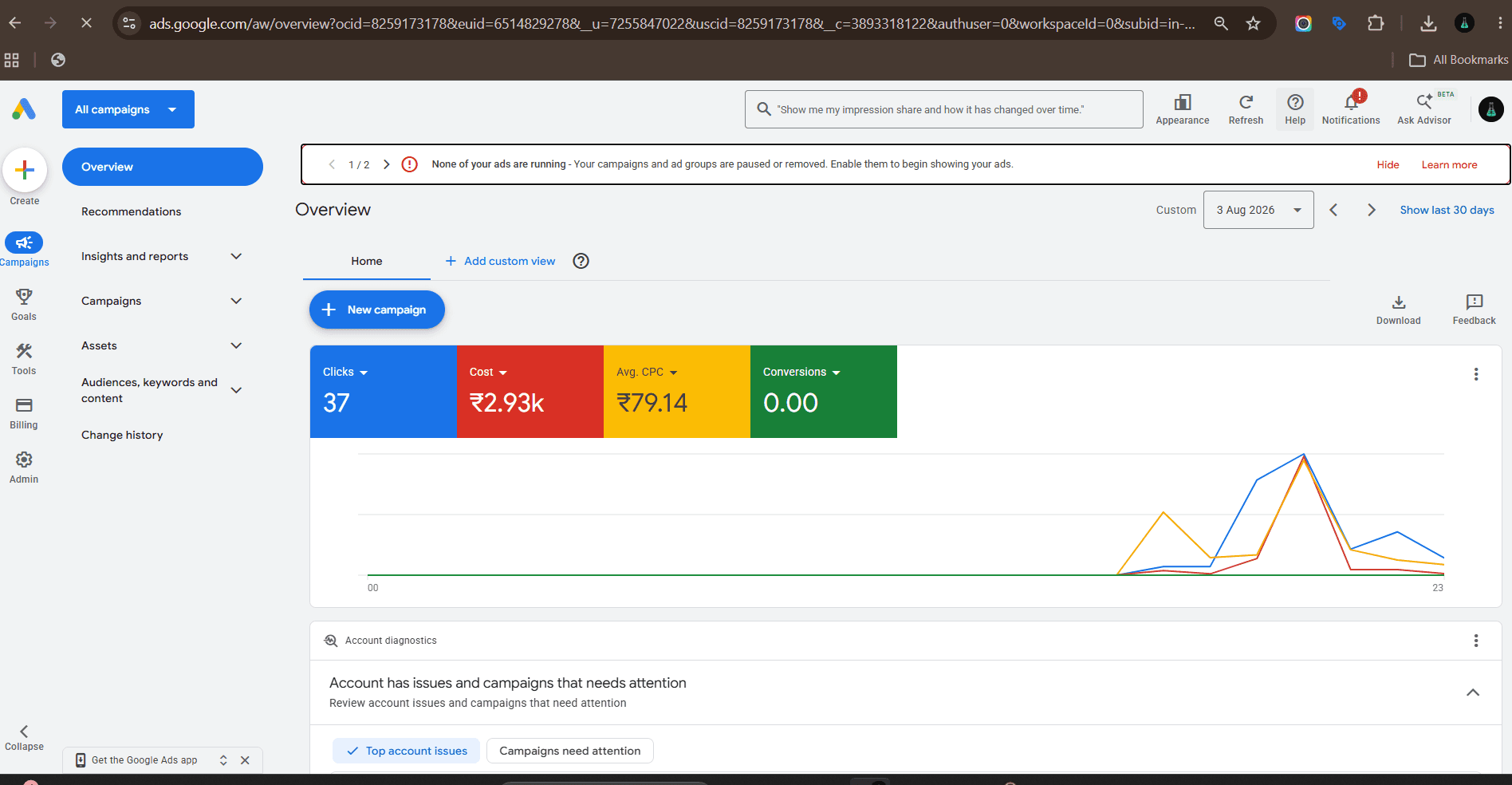Image resolution: width=1512 pixels, height=785 pixels.
Task: Open Notifications bell icon
Action: pyautogui.click(x=1351, y=109)
